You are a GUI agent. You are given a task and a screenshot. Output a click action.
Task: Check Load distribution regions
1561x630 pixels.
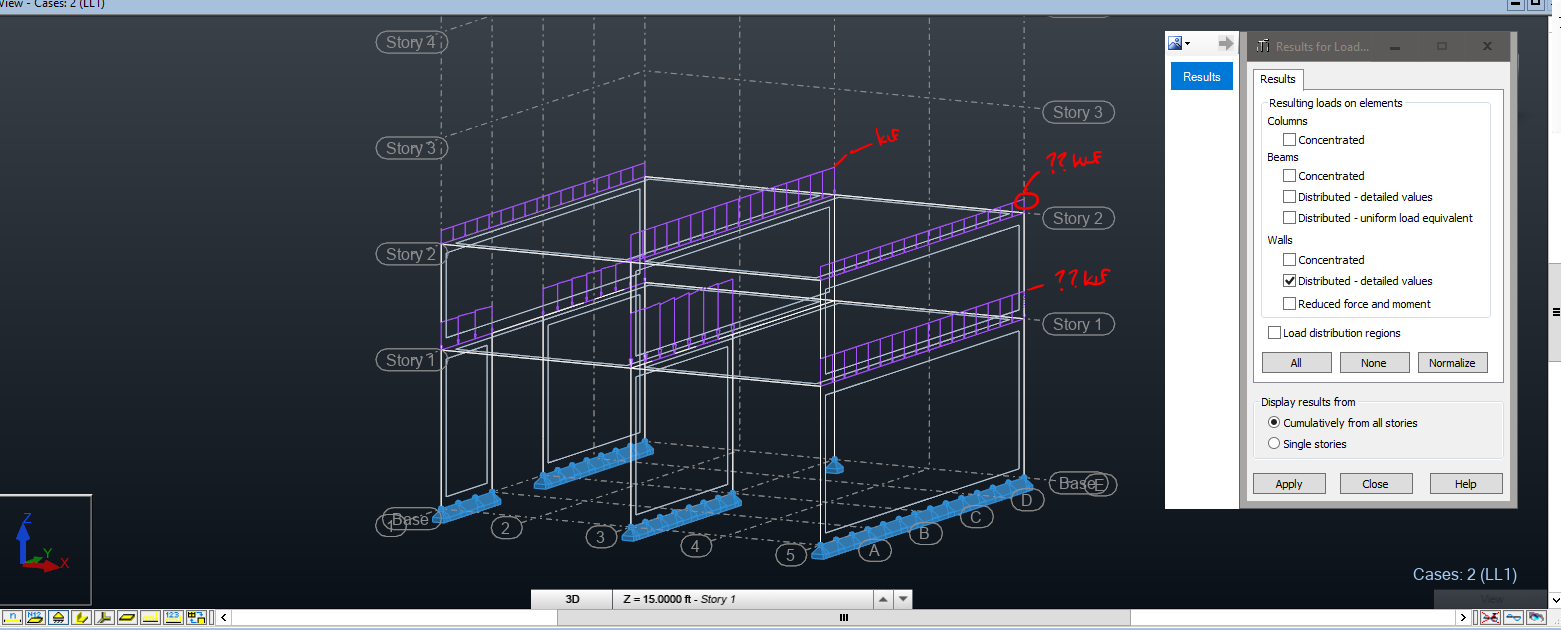(1274, 332)
